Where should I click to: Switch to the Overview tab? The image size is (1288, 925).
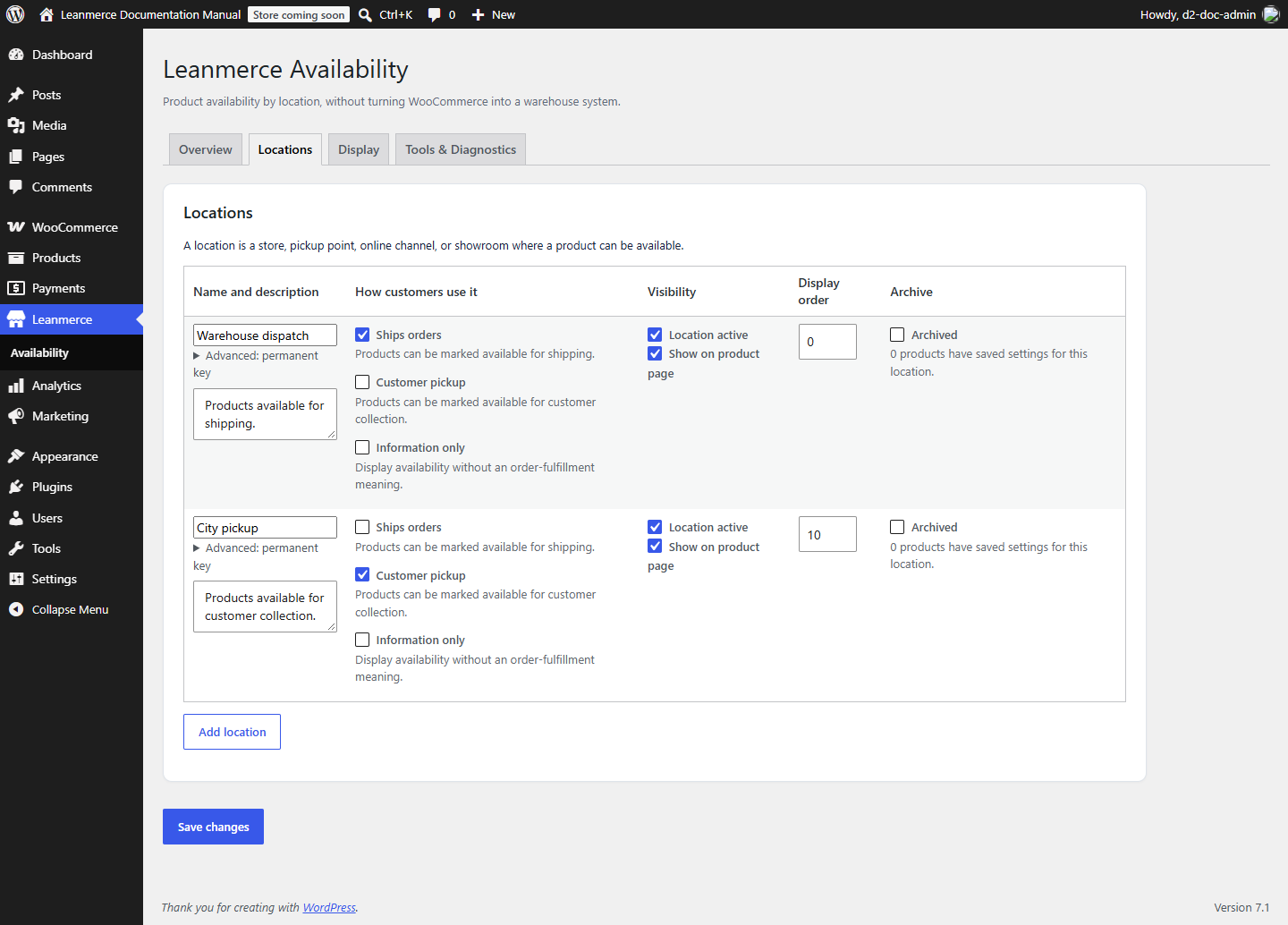coord(206,149)
